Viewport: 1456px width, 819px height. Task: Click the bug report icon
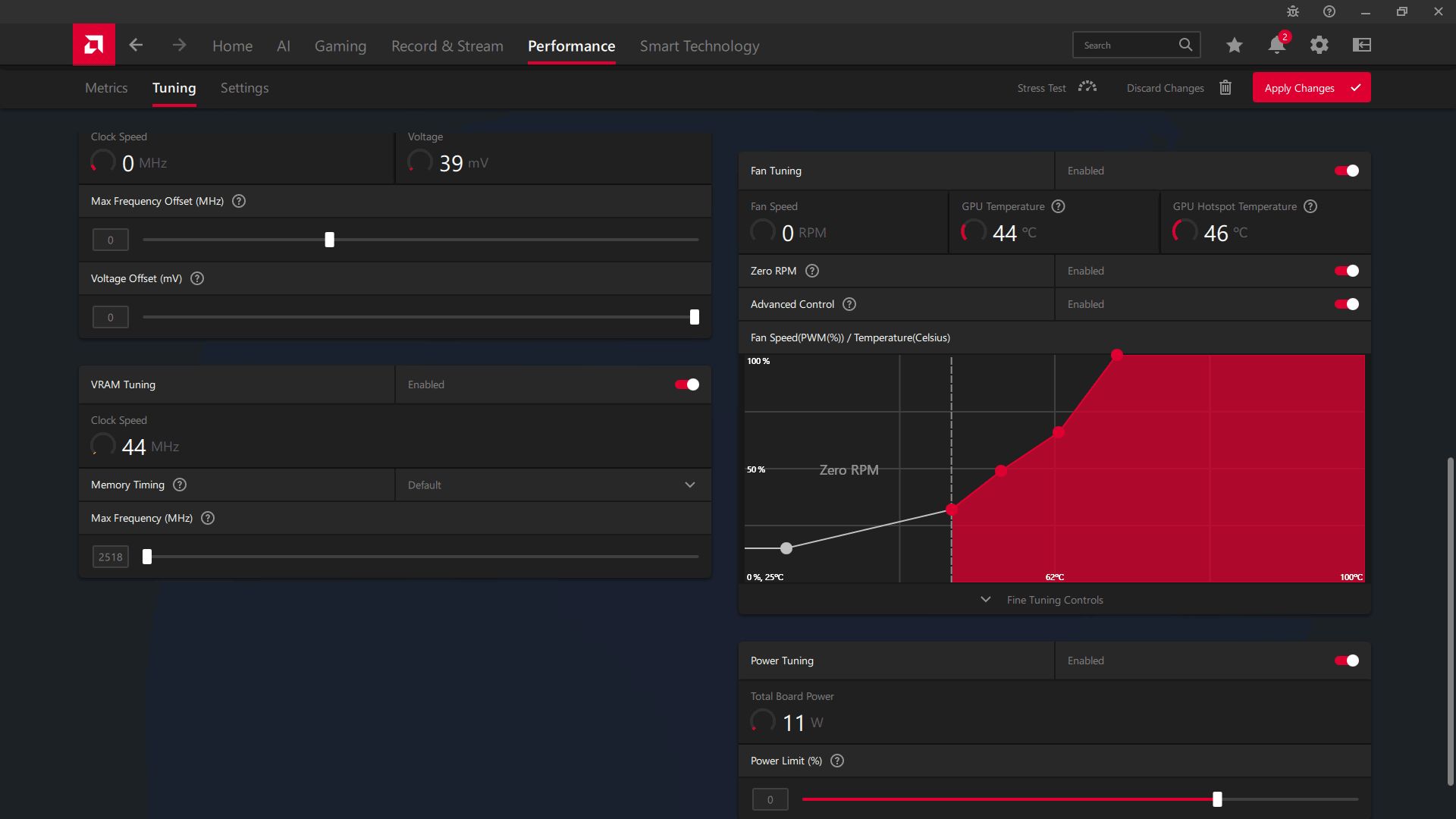click(1292, 11)
